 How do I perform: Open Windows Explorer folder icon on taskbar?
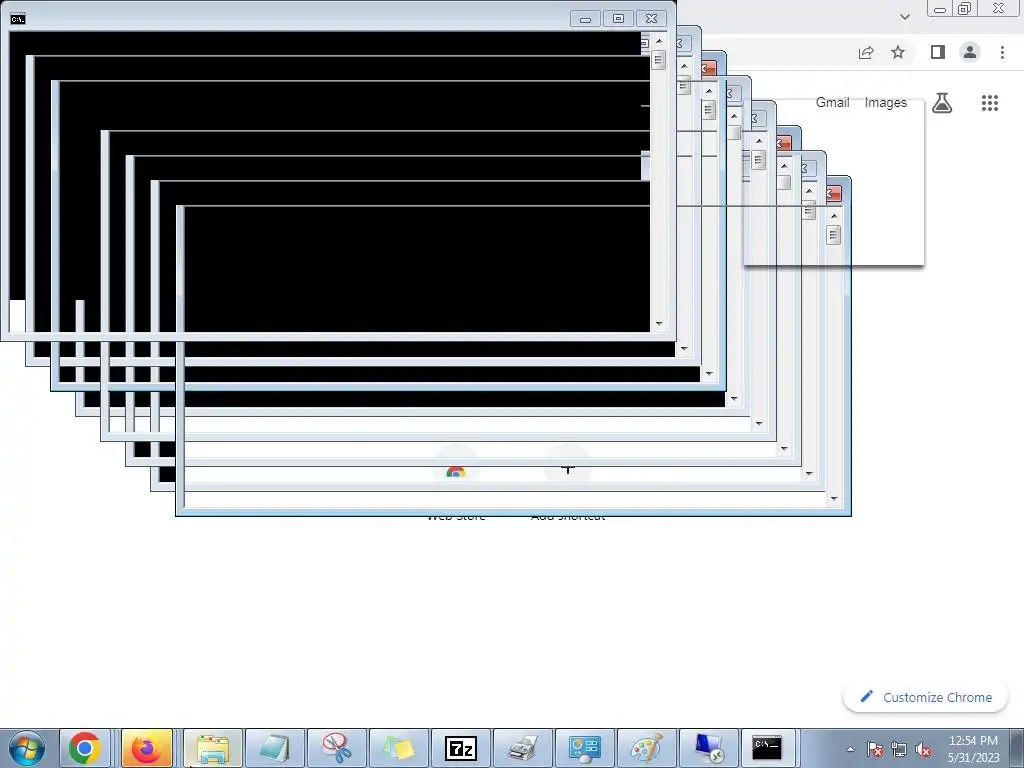click(213, 748)
